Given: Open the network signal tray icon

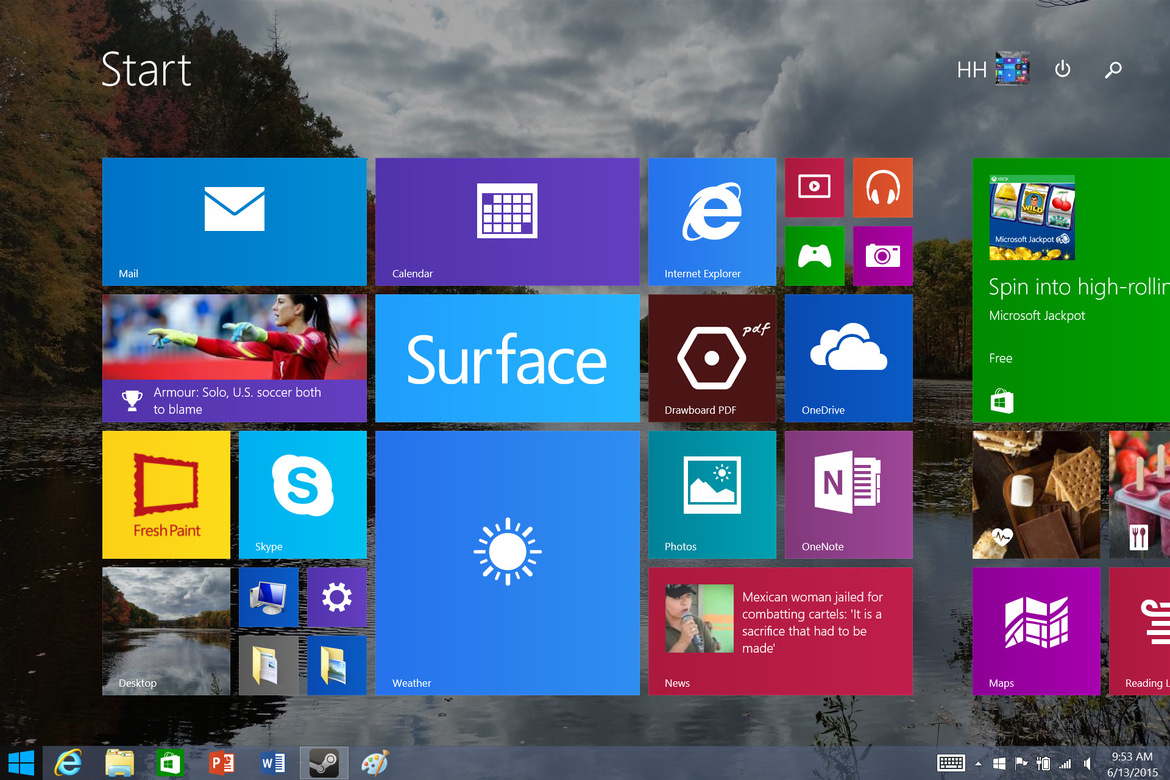Looking at the screenshot, I should 1065,764.
